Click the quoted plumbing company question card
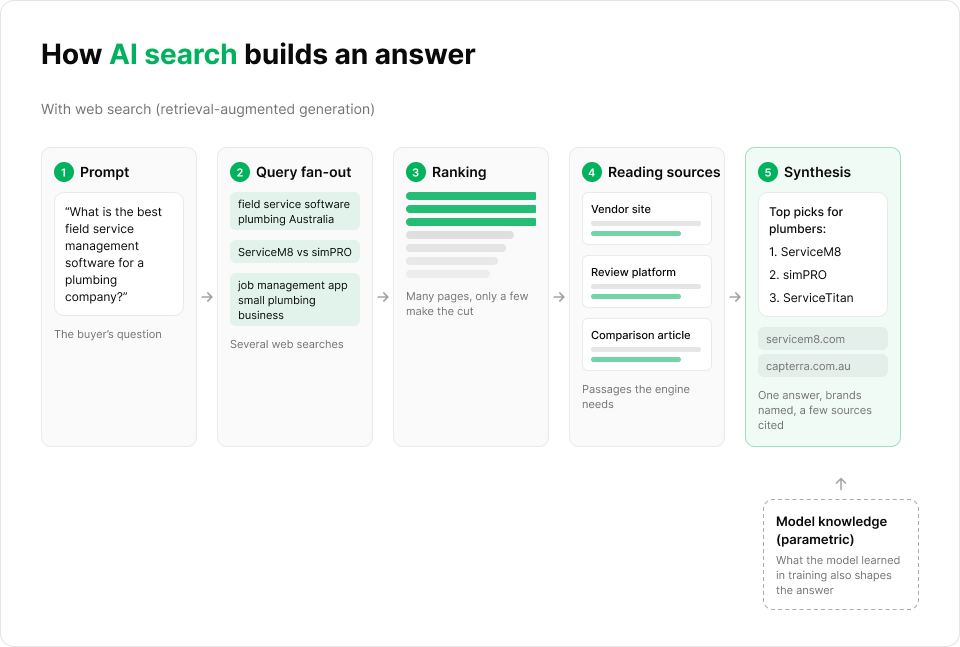960x647 pixels. [119, 254]
